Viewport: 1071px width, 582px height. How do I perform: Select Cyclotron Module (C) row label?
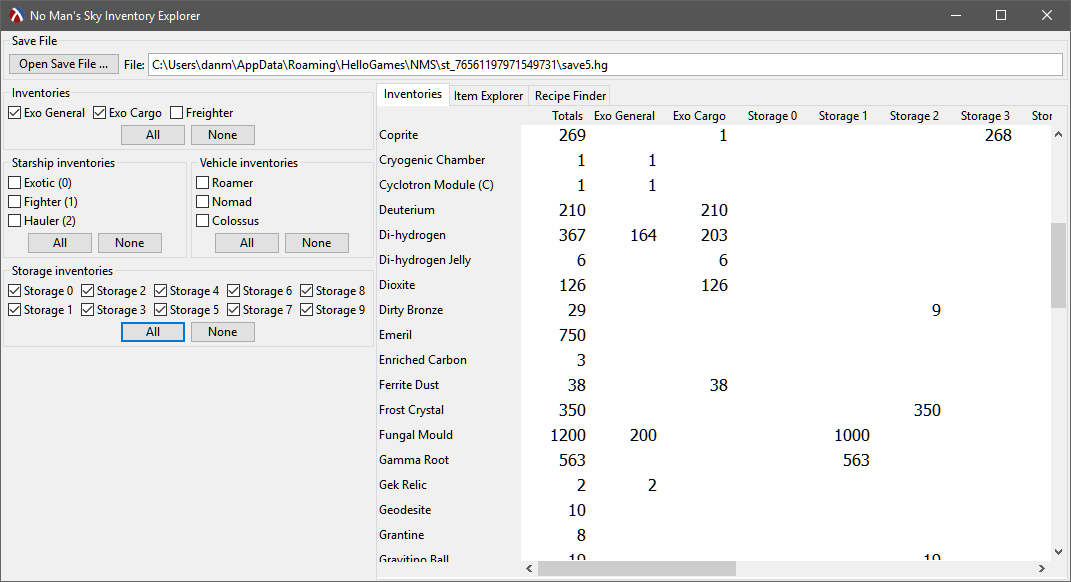point(436,185)
